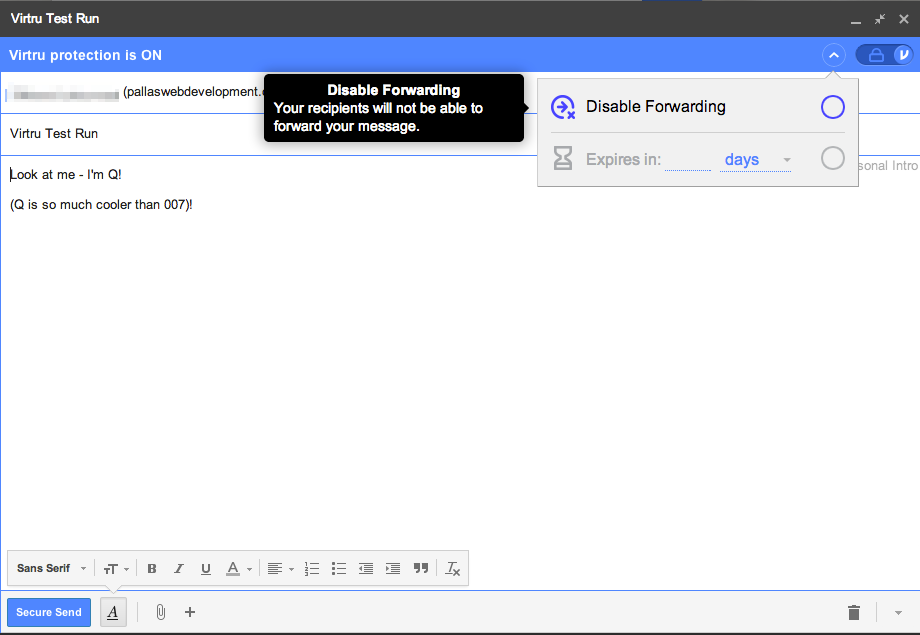The width and height of the screenshot is (920, 635).
Task: Remove formatting from selected text
Action: [452, 568]
